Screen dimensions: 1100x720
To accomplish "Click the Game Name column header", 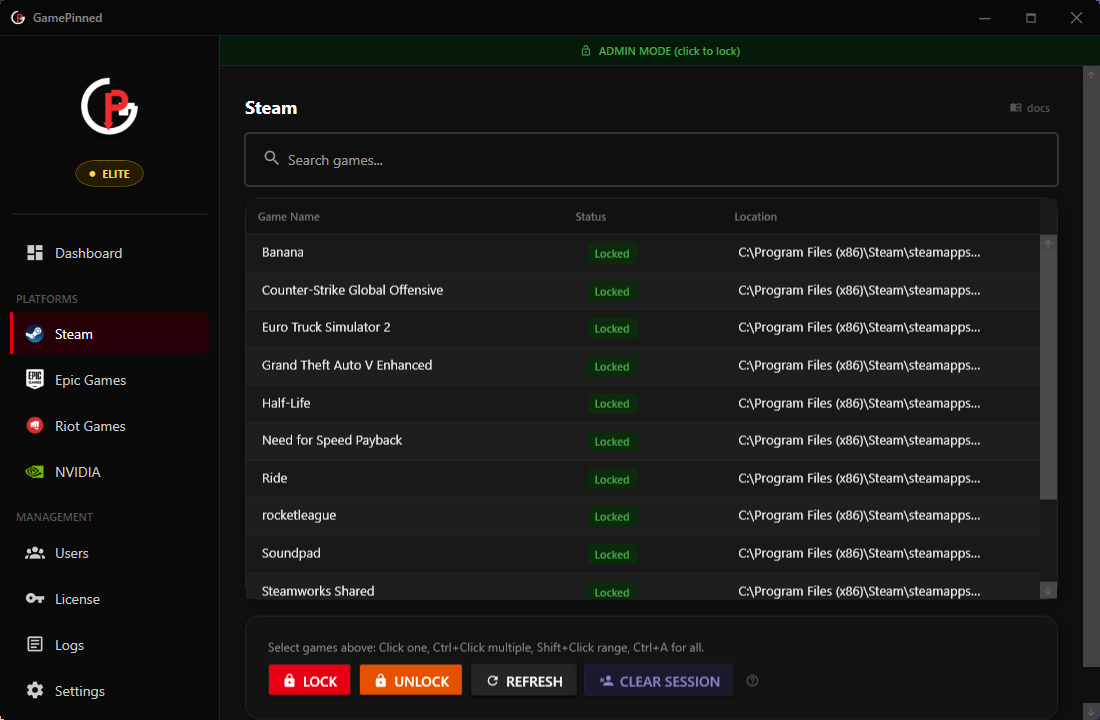I will pyautogui.click(x=288, y=217).
